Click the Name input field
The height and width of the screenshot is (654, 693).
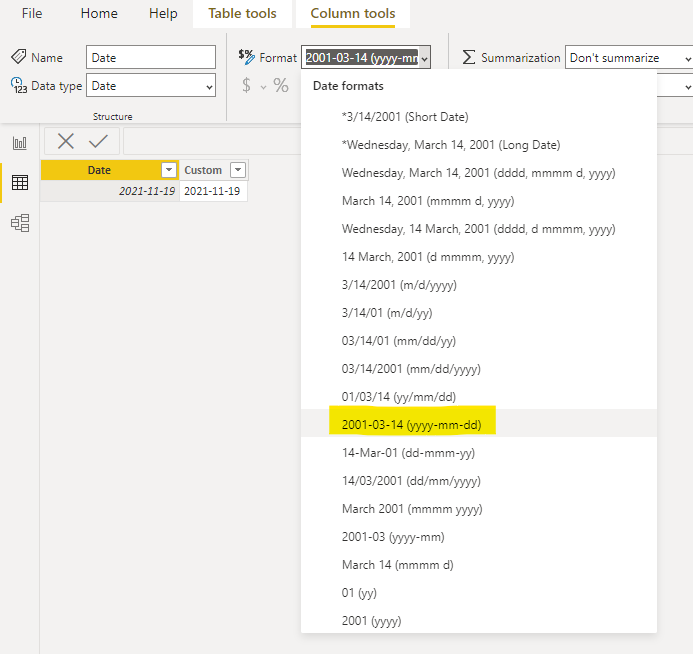(151, 57)
